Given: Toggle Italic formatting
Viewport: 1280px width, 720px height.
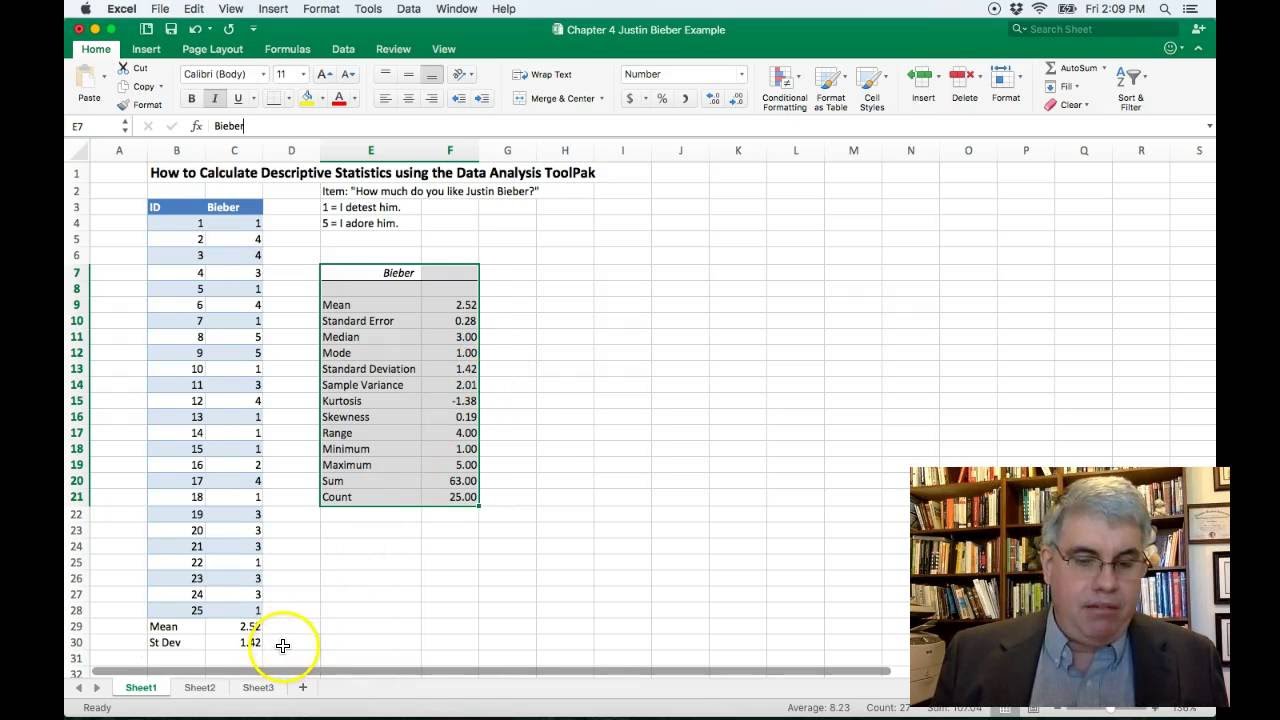Looking at the screenshot, I should (214, 98).
